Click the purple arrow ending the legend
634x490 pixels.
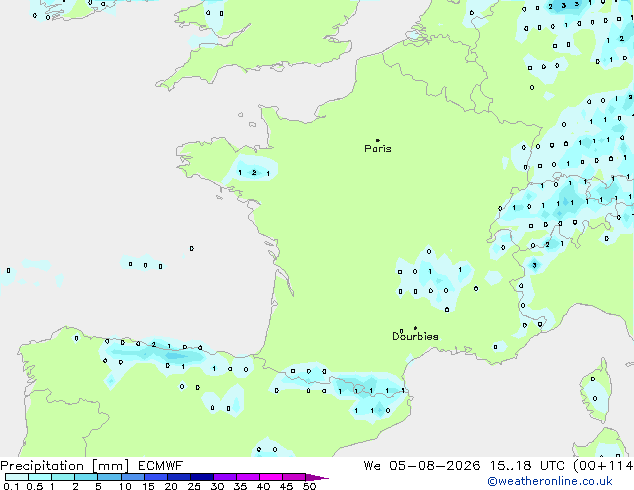click(x=317, y=477)
